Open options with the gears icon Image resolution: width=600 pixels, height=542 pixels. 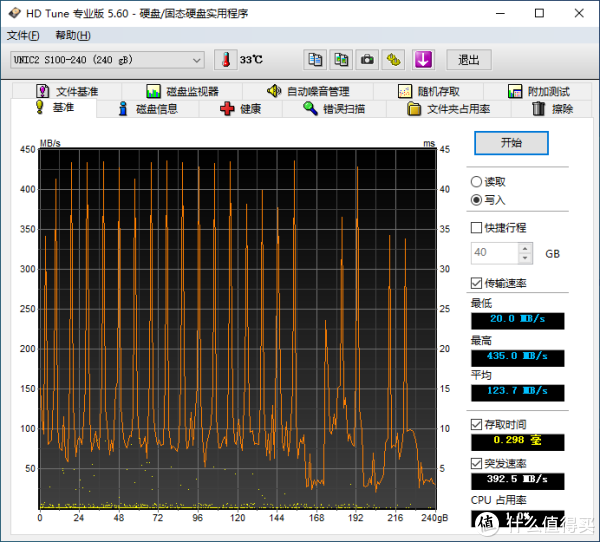tap(393, 60)
